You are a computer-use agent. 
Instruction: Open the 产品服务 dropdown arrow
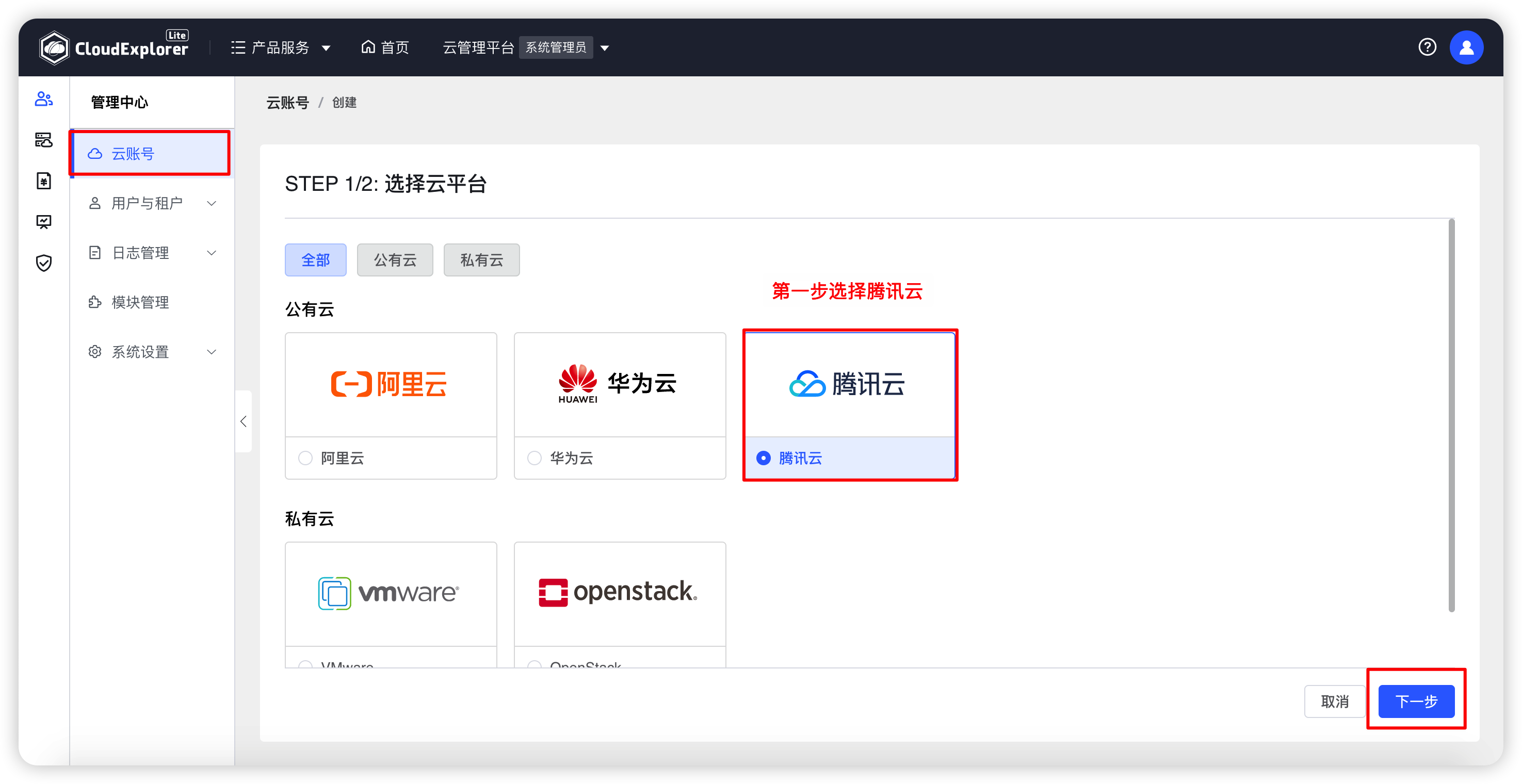[326, 48]
